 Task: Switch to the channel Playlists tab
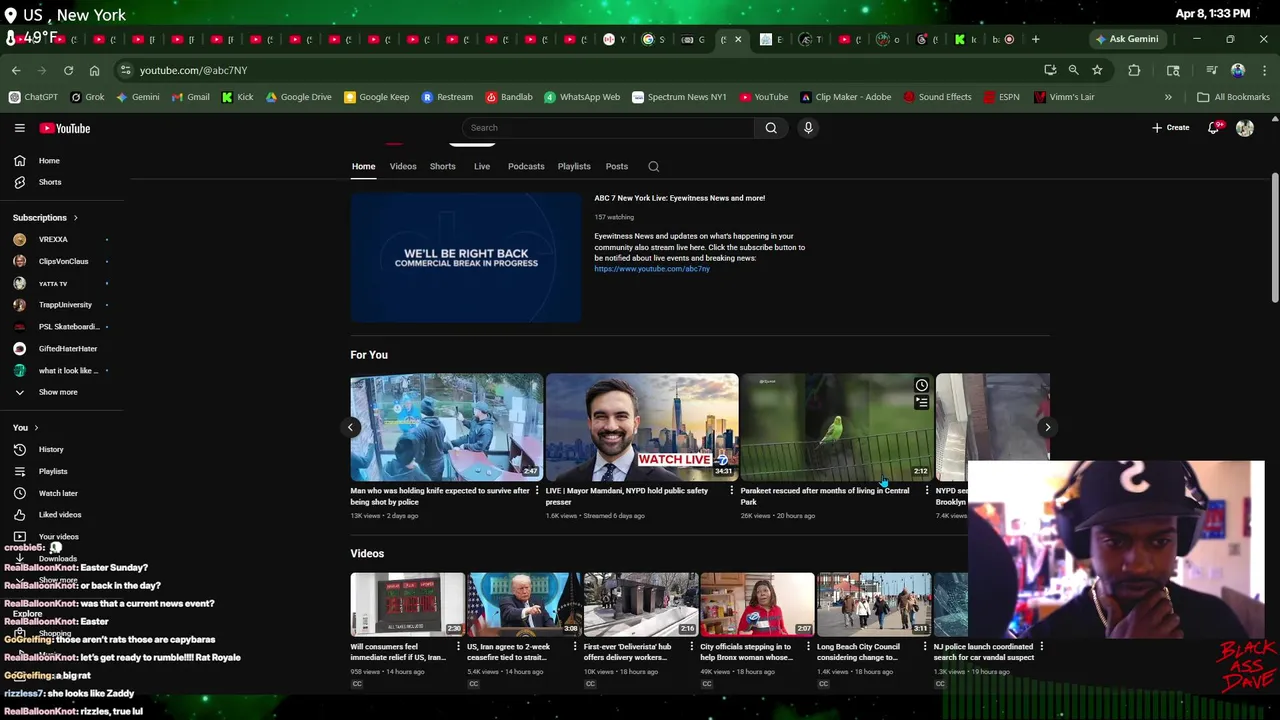[x=574, y=166]
